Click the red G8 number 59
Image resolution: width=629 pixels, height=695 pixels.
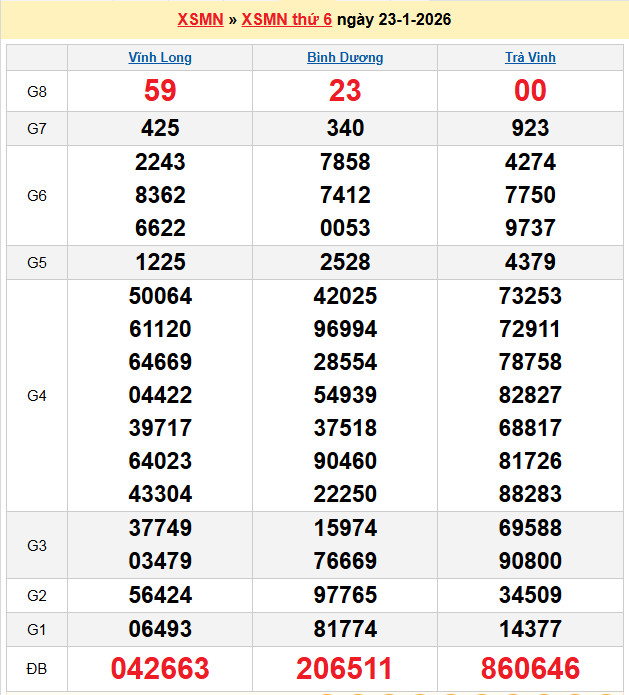160,91
